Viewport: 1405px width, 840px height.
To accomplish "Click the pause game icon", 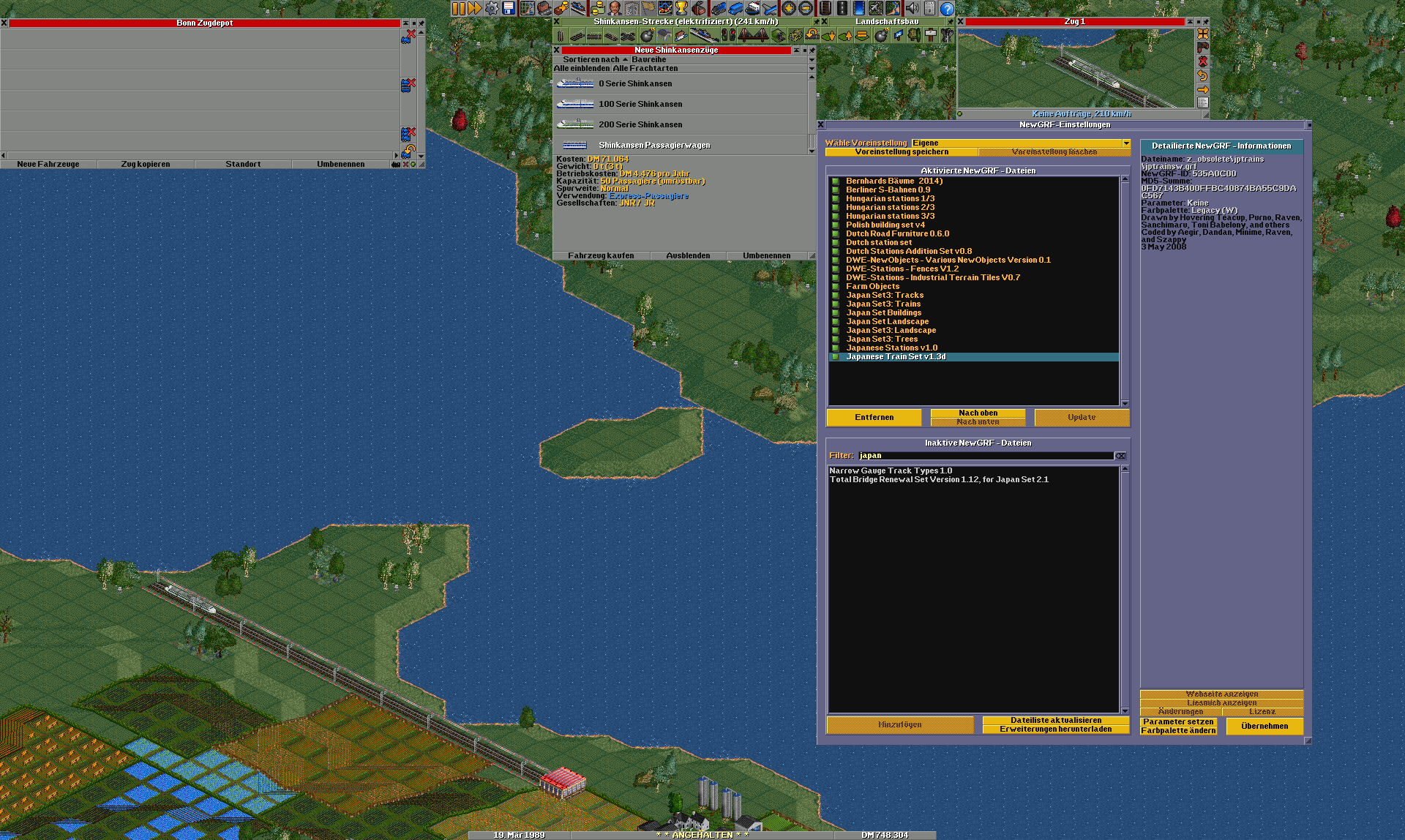I will point(458,8).
